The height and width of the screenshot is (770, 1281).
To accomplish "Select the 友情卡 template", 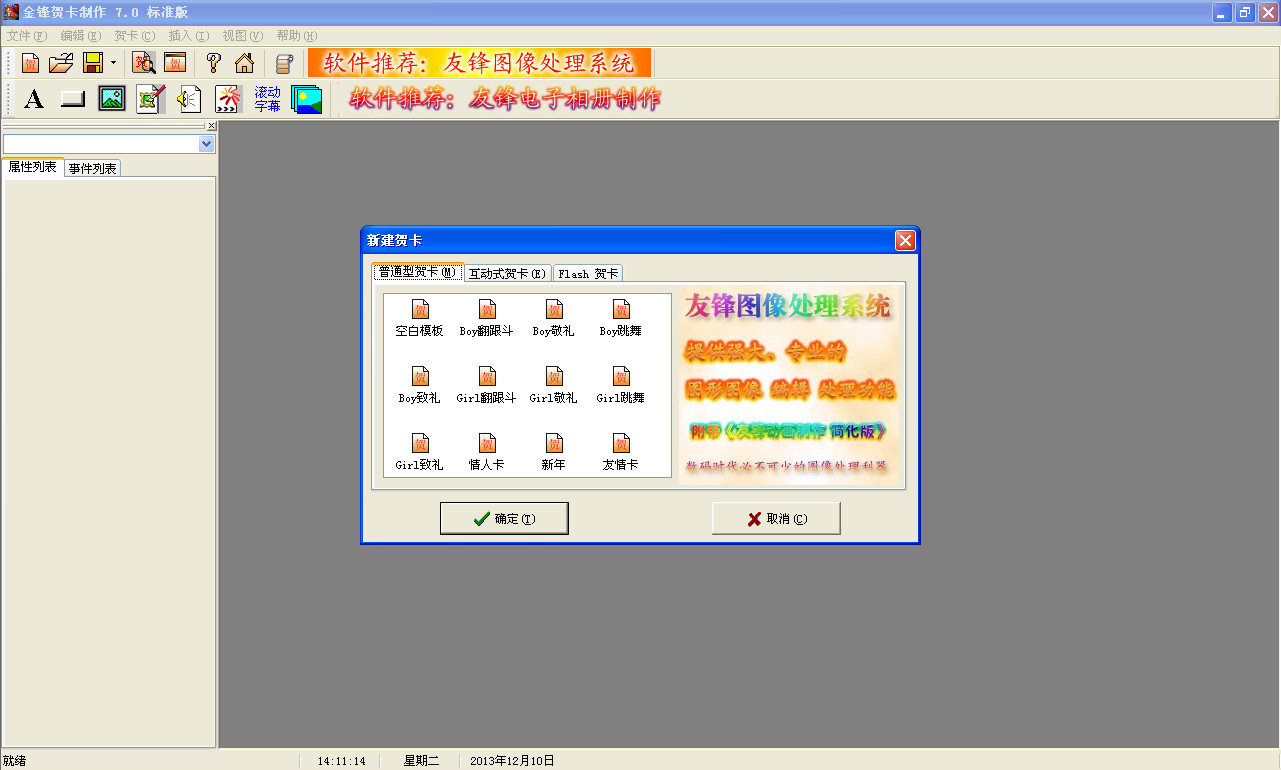I will click(x=621, y=452).
